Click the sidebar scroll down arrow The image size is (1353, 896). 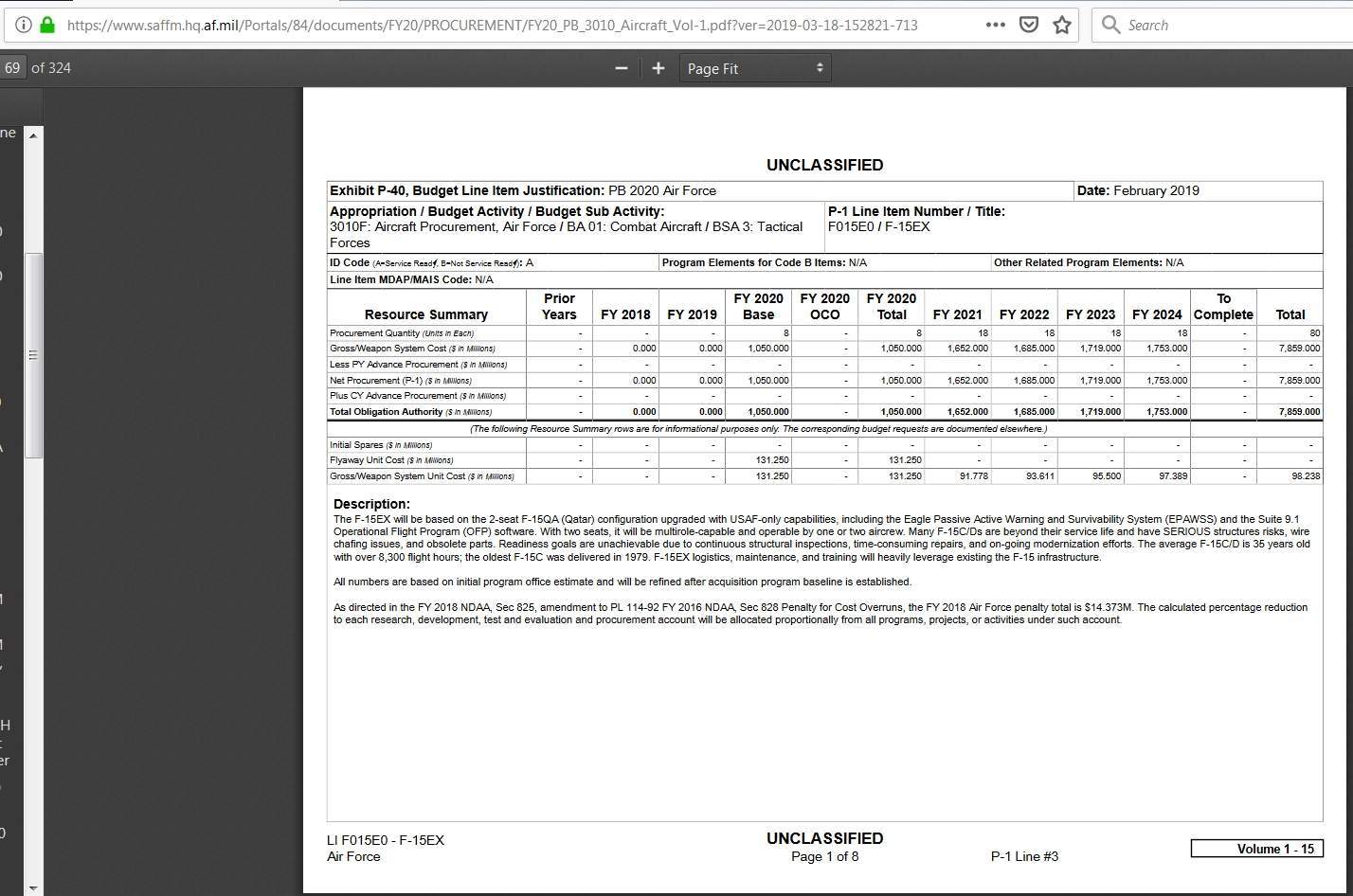point(33,887)
